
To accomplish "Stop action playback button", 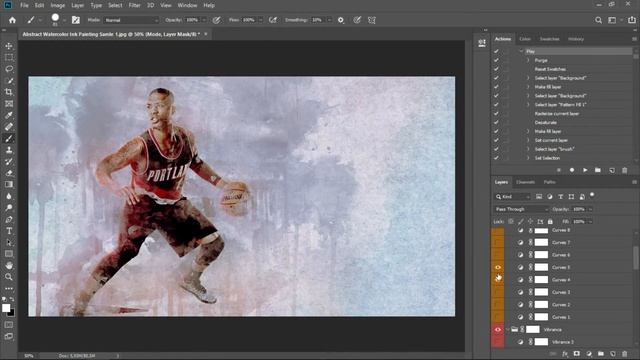I will tap(559, 170).
